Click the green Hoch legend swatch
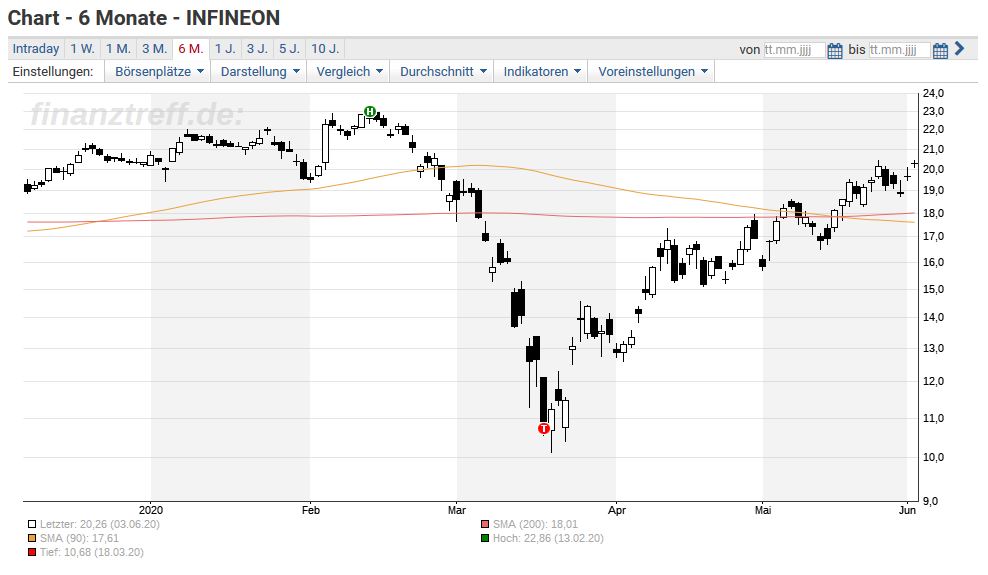This screenshot has width=988, height=575. pos(485,538)
